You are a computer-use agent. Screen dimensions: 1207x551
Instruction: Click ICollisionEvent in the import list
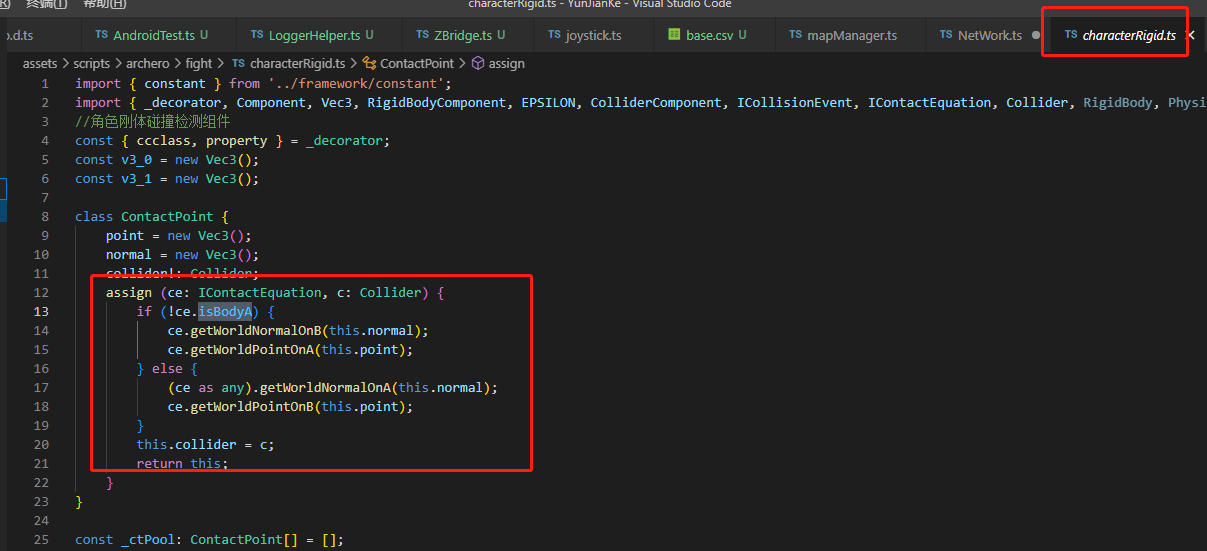click(x=795, y=102)
